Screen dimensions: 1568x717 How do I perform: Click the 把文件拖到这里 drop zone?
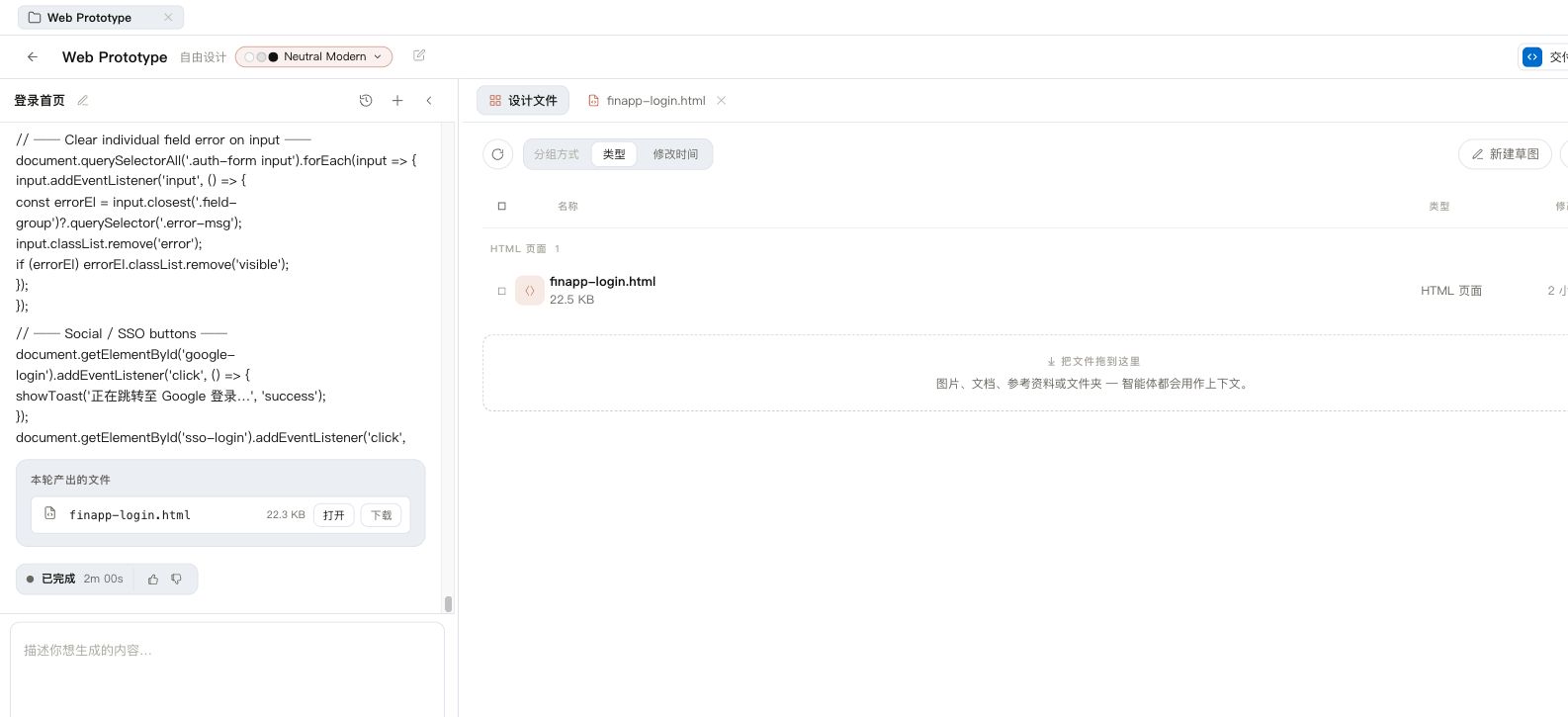[x=1025, y=373]
